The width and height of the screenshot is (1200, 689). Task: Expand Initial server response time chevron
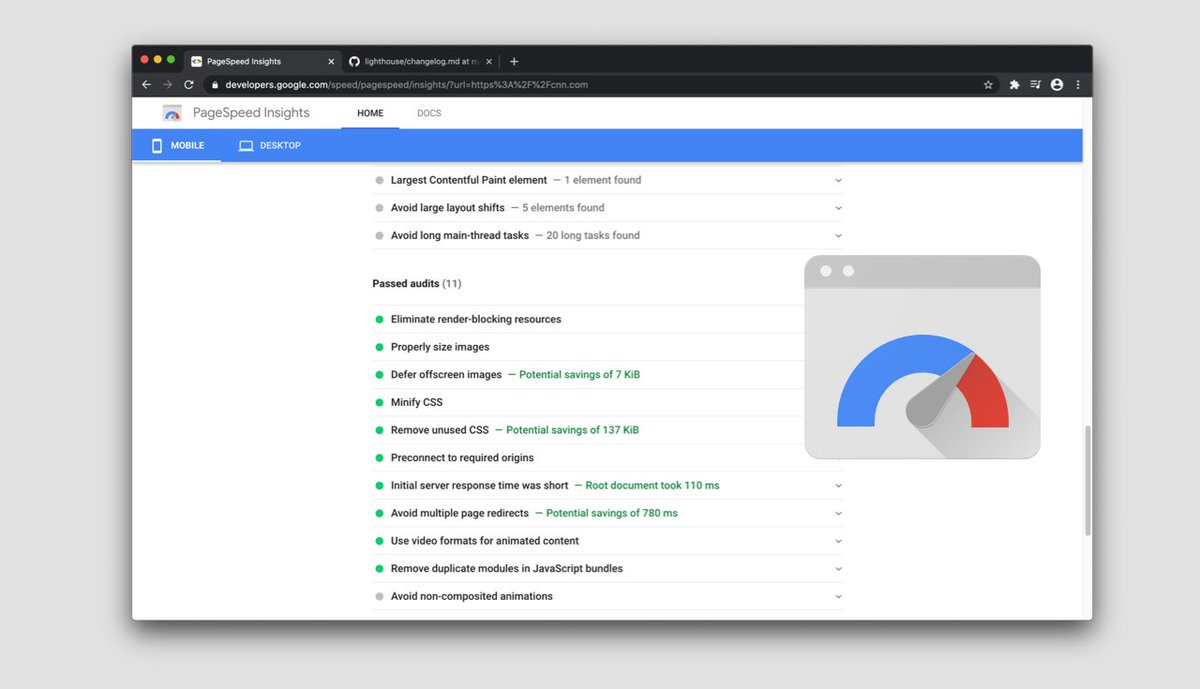pyautogui.click(x=838, y=485)
